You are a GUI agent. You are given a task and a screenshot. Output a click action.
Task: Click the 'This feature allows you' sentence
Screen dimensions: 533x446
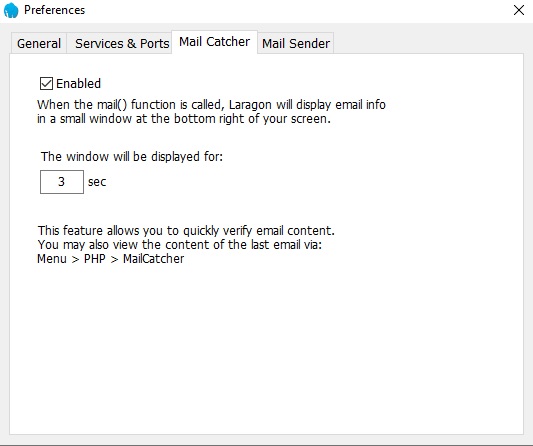(x=186, y=231)
